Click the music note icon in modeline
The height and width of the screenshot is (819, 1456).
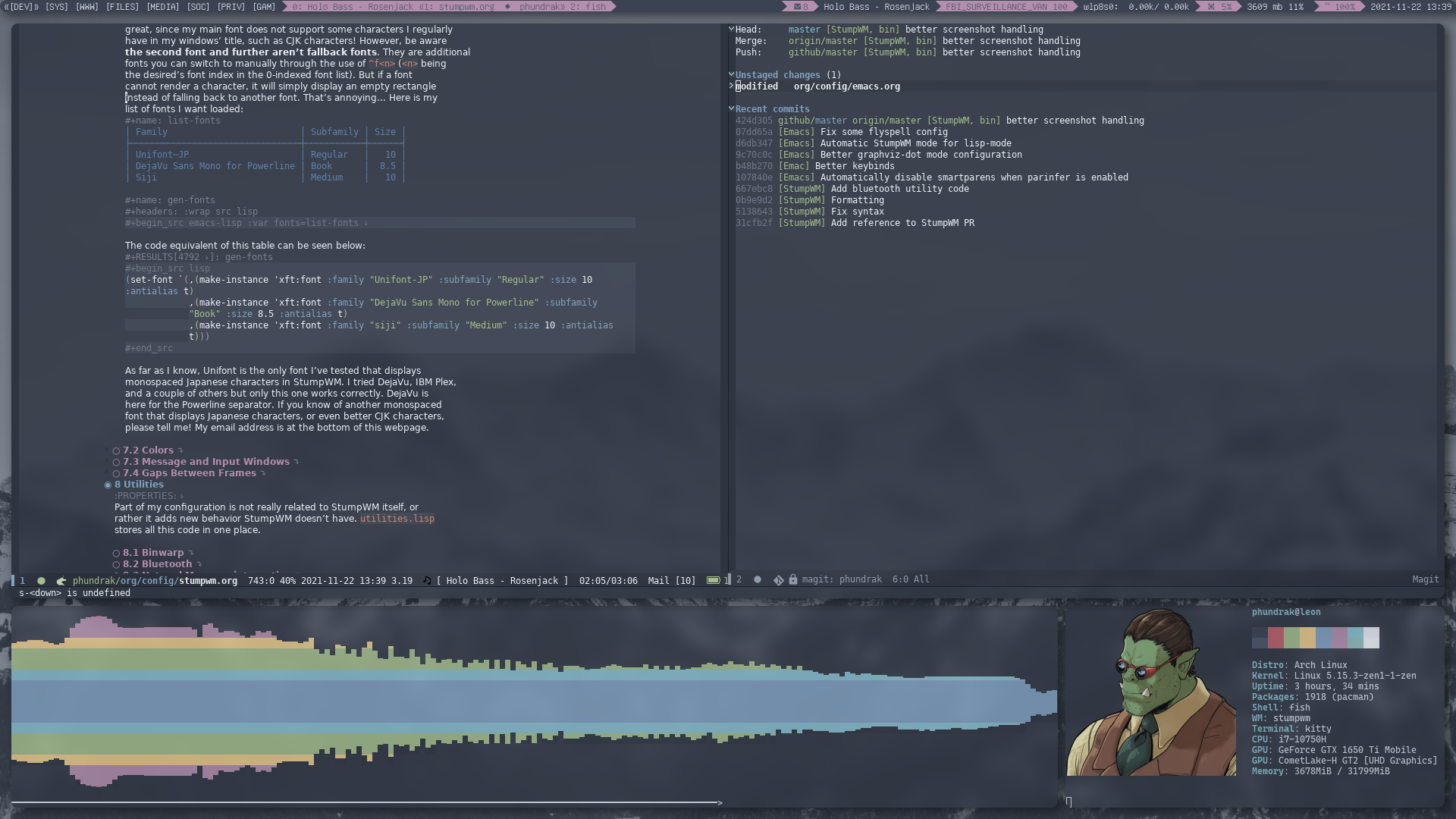point(426,579)
